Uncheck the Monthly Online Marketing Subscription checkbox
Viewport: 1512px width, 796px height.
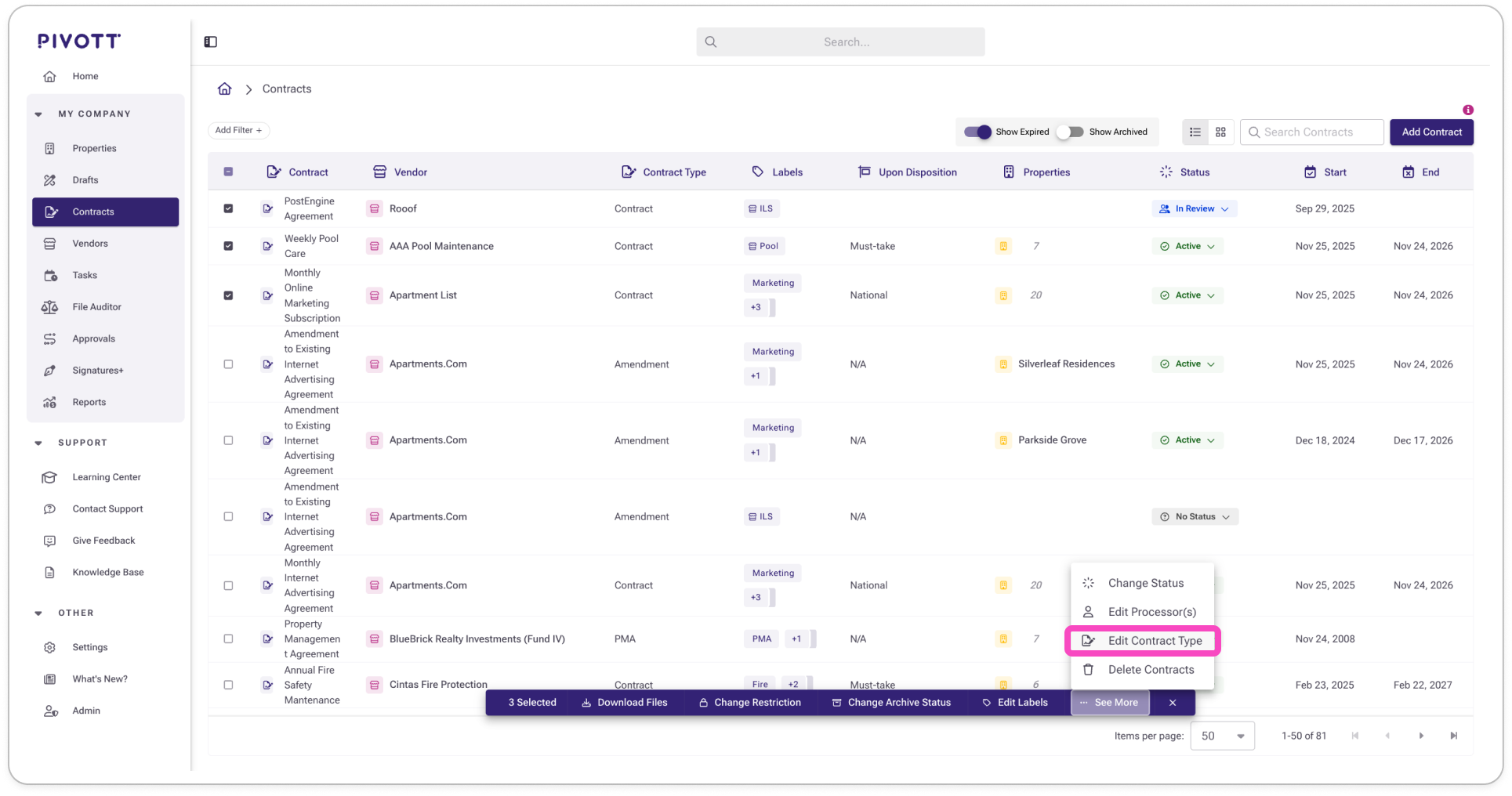coord(228,295)
